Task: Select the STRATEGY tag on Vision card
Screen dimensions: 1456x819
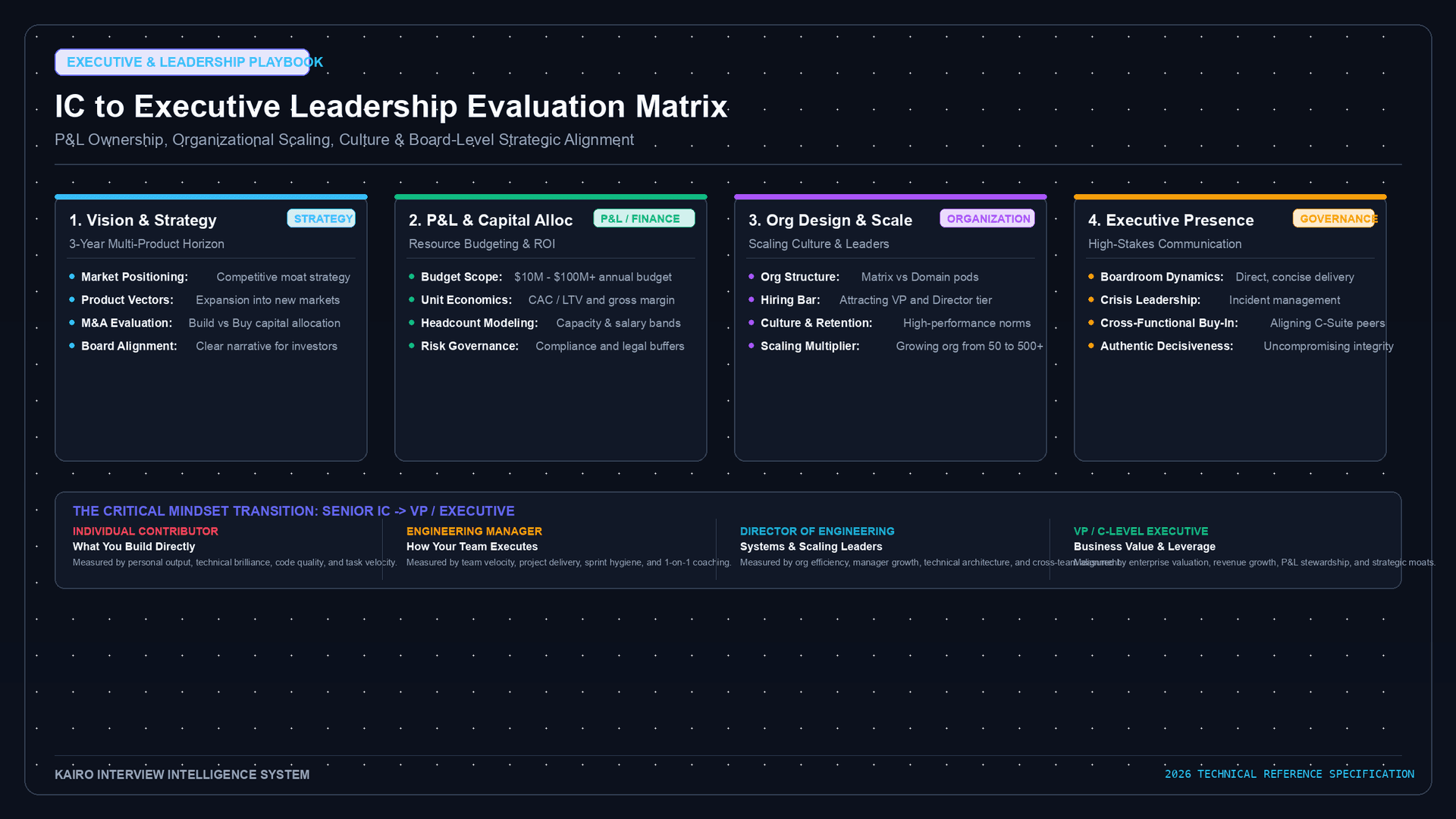Action: coord(322,218)
